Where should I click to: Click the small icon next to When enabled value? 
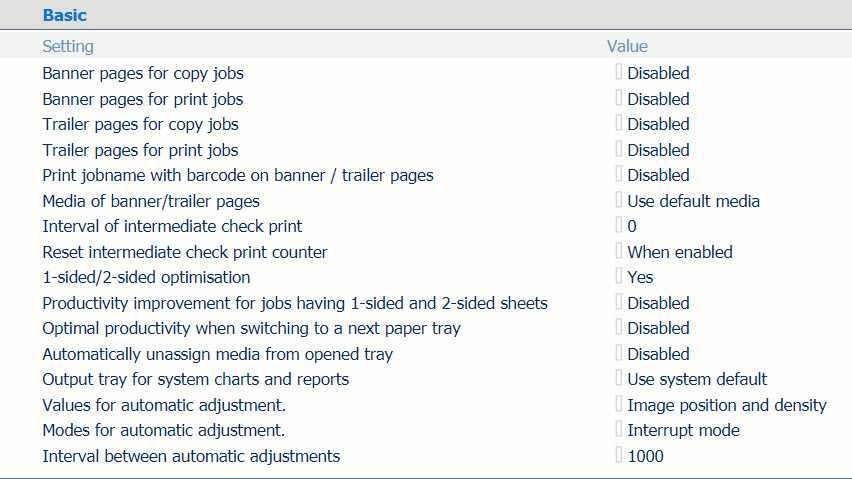(619, 251)
